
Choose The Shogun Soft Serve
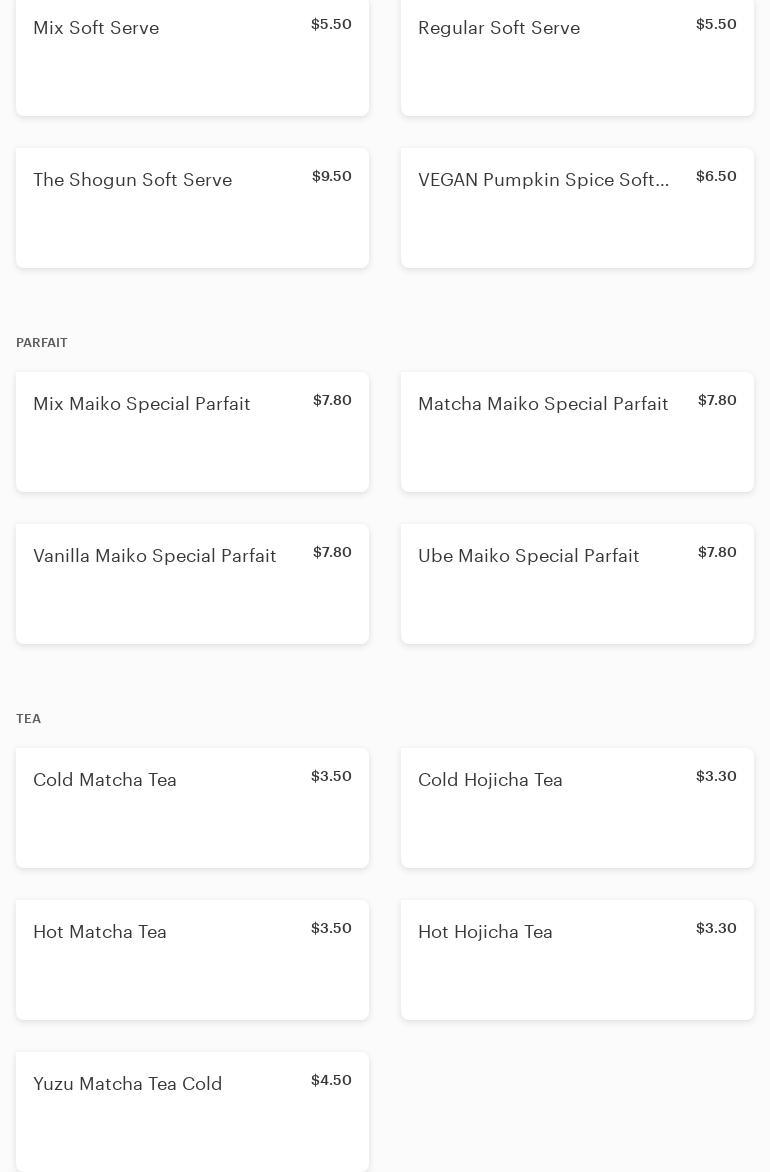(192, 208)
